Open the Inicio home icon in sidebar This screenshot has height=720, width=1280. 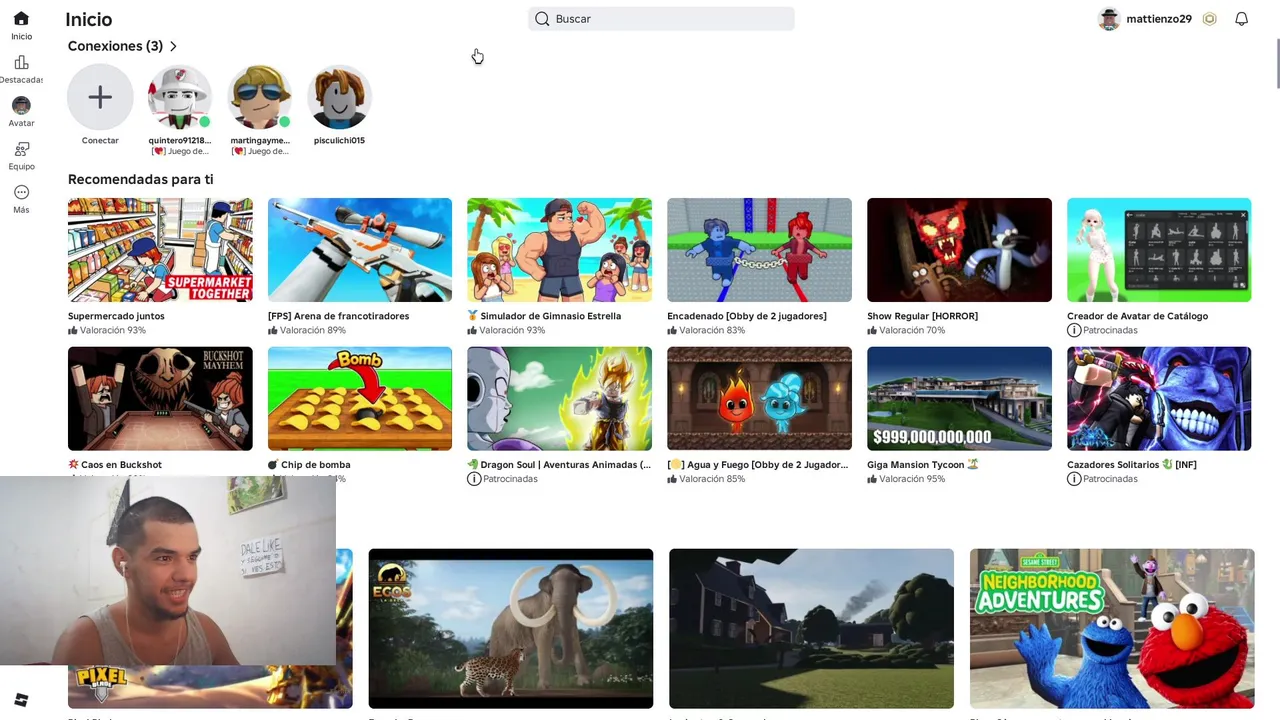(21, 18)
